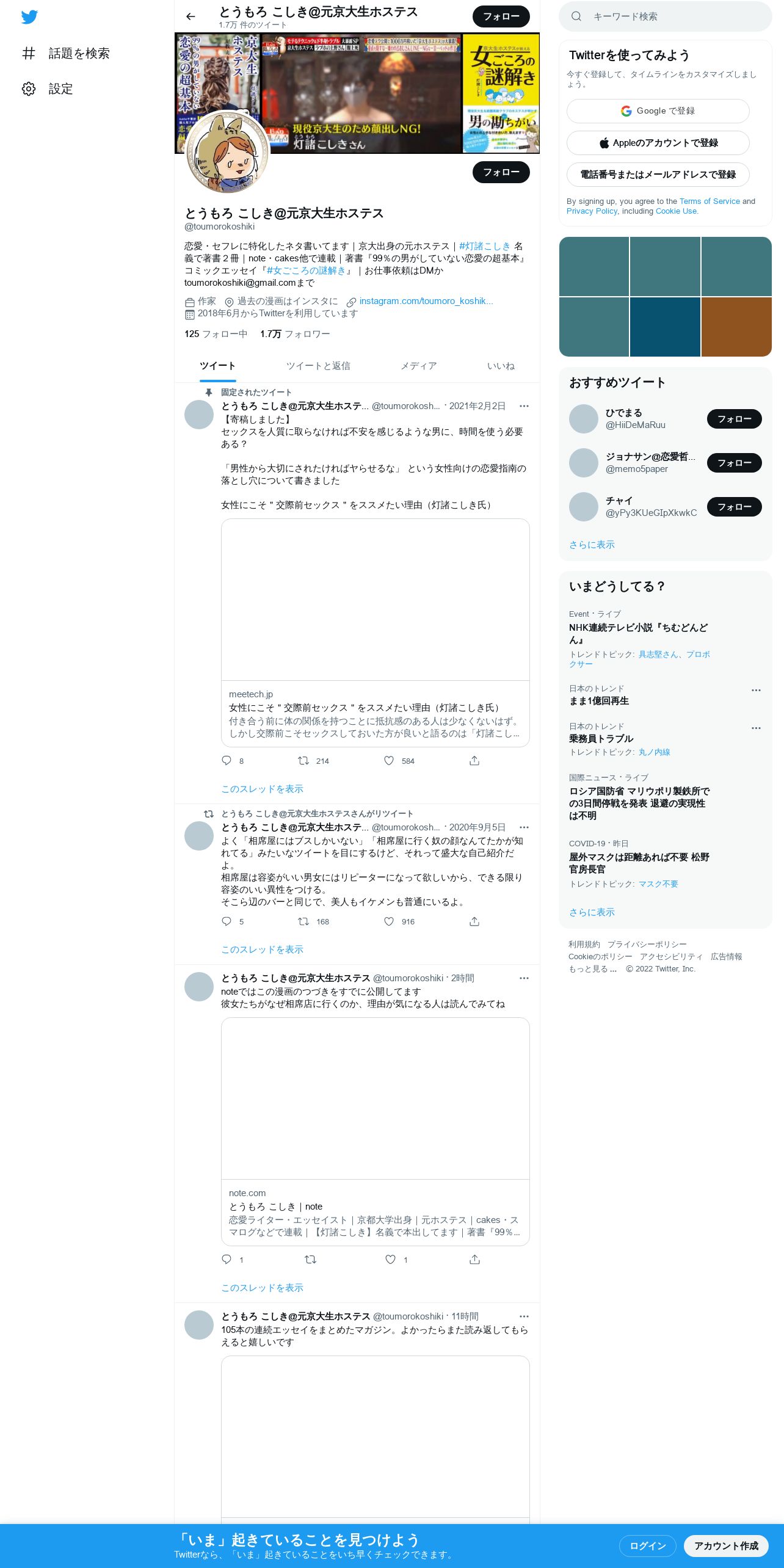Follow チャイ account
The height and width of the screenshot is (1568, 784).
tap(735, 507)
